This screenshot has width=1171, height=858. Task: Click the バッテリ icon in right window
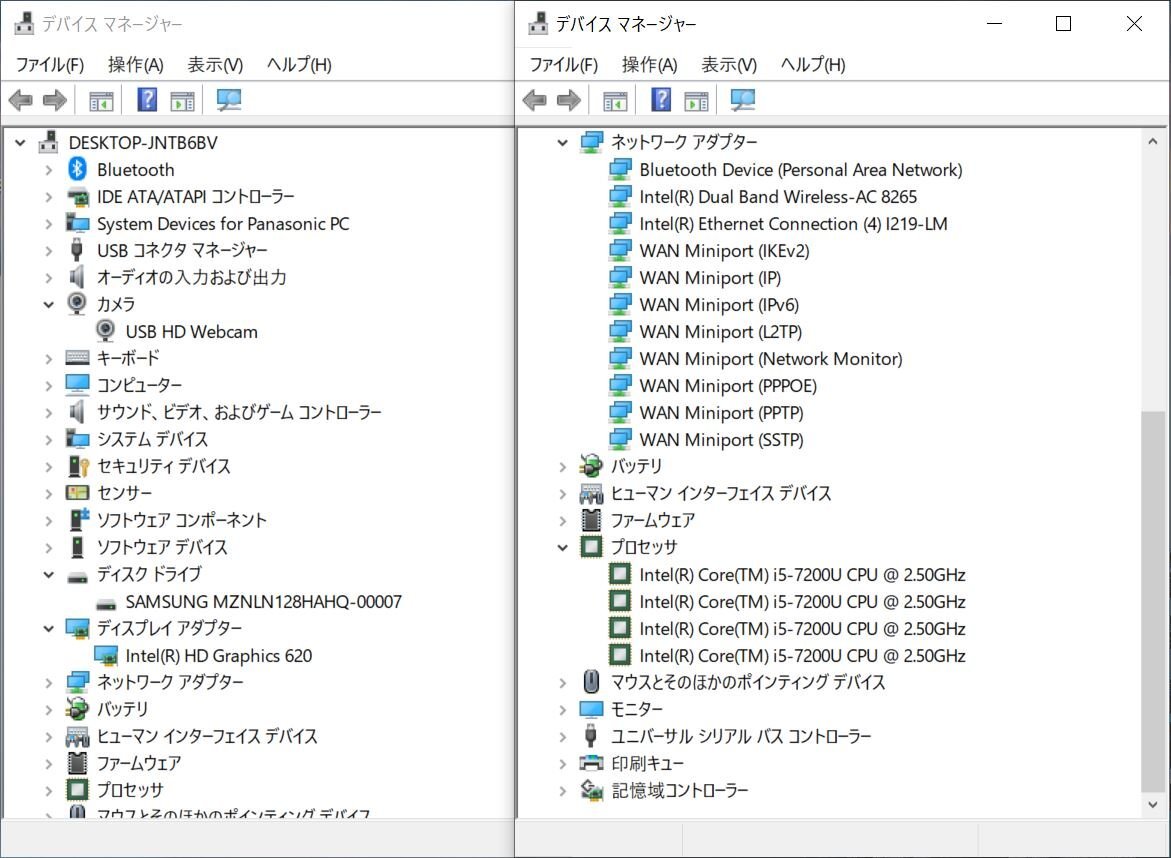[591, 466]
